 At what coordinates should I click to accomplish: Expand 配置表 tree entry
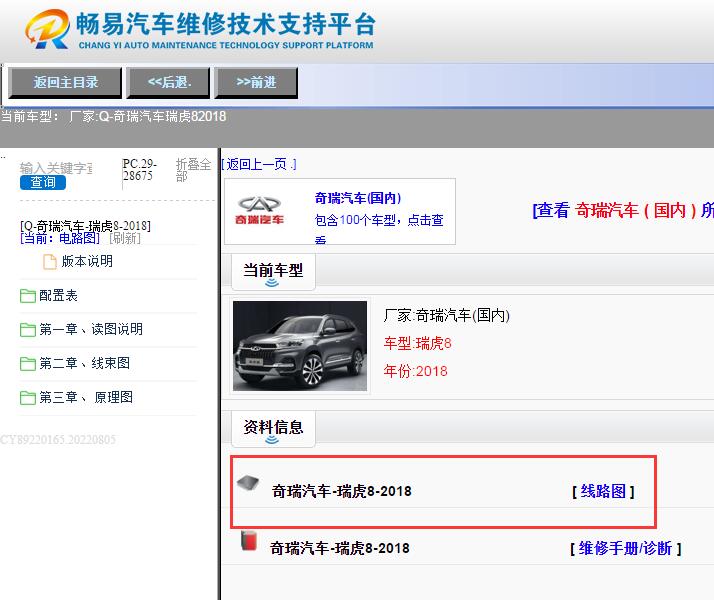[58, 295]
